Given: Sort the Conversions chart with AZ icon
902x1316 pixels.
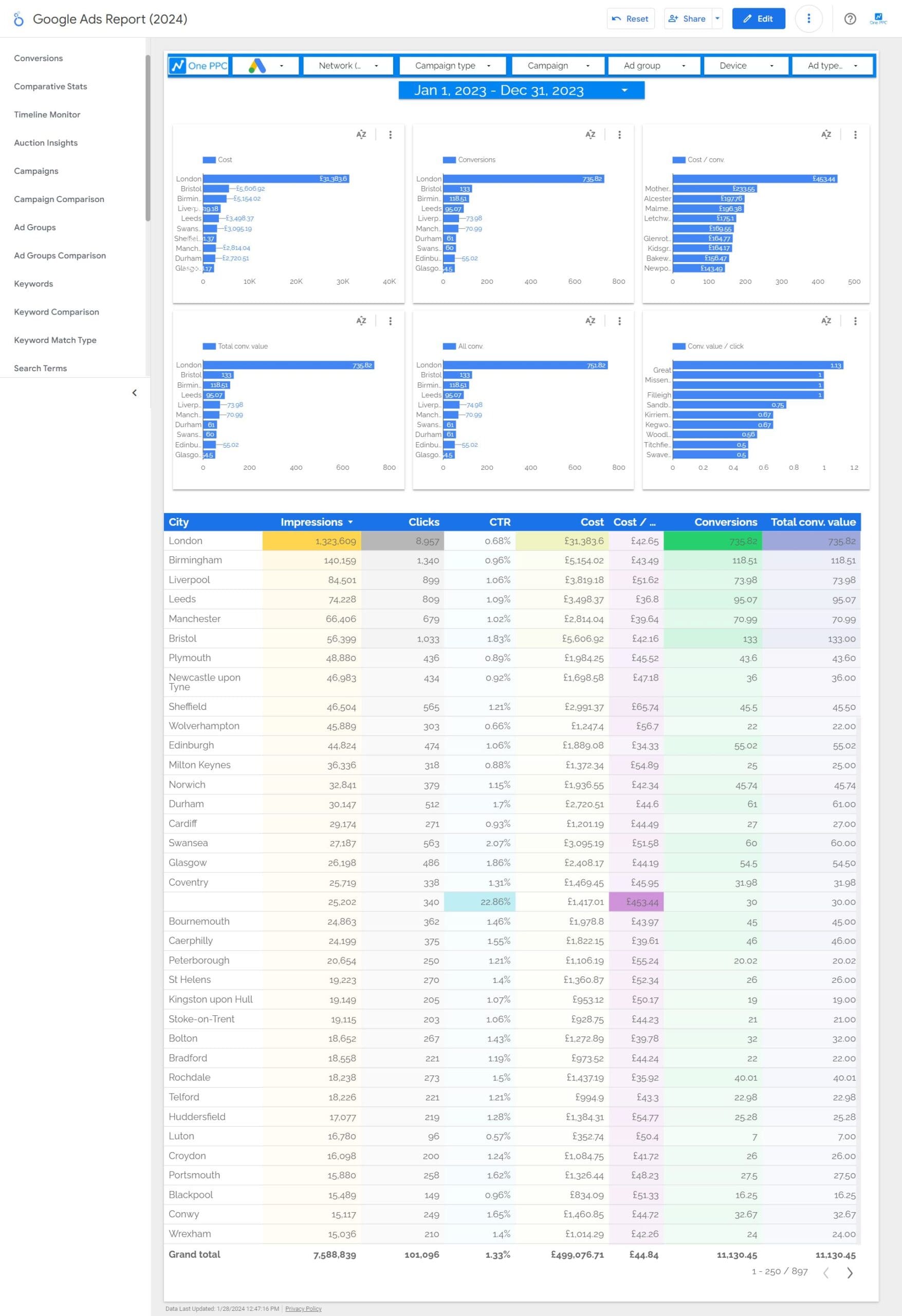Looking at the screenshot, I should (590, 135).
